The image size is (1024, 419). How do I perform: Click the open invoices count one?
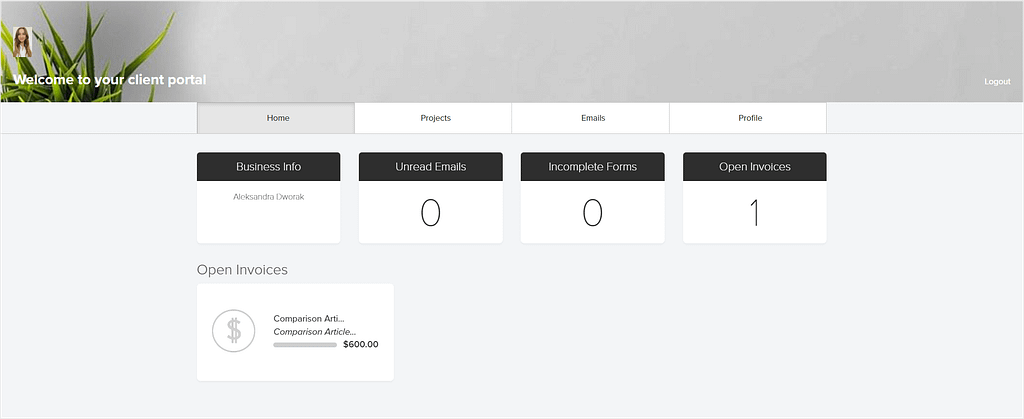click(x=755, y=213)
